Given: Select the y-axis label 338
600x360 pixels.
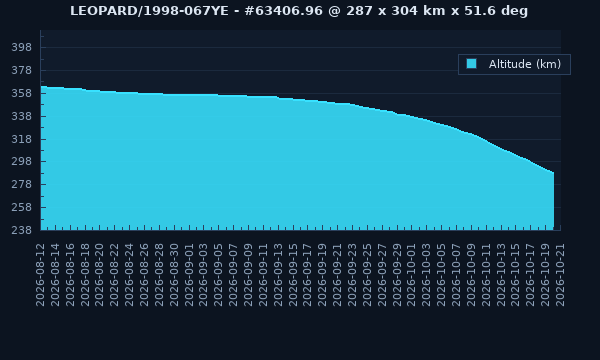Looking at the screenshot, I should click(x=21, y=116).
